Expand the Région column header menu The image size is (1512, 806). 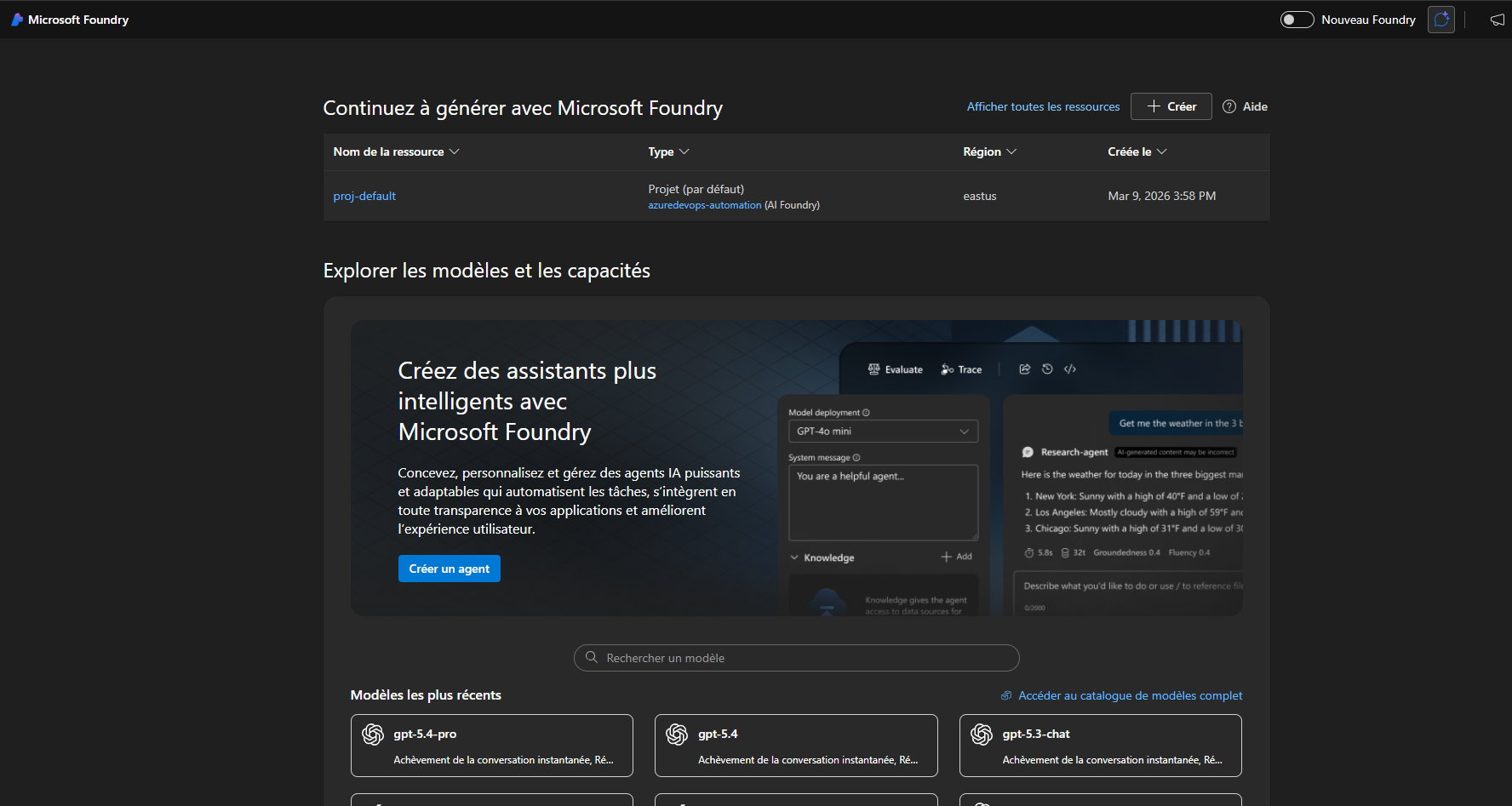(989, 151)
